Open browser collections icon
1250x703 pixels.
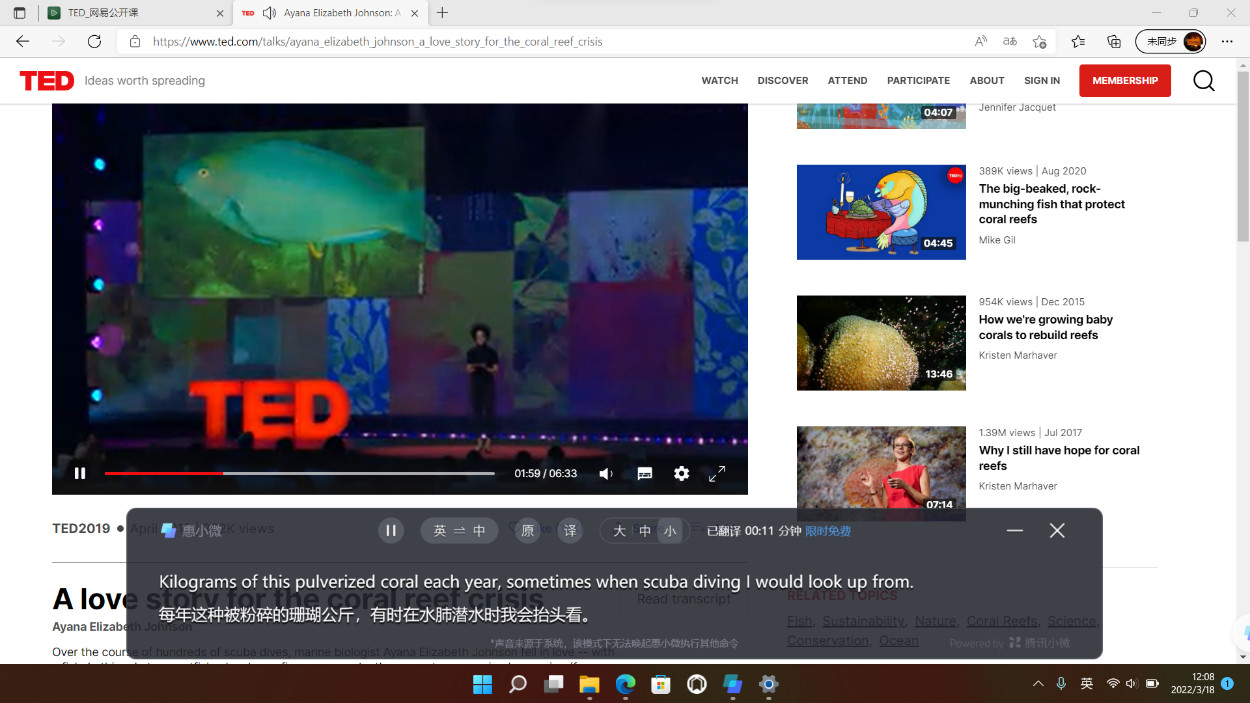pyautogui.click(x=1114, y=41)
